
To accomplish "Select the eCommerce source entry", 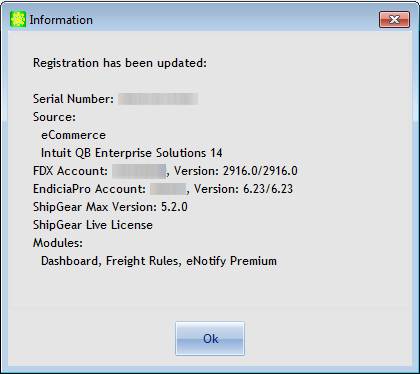I will point(73,135).
